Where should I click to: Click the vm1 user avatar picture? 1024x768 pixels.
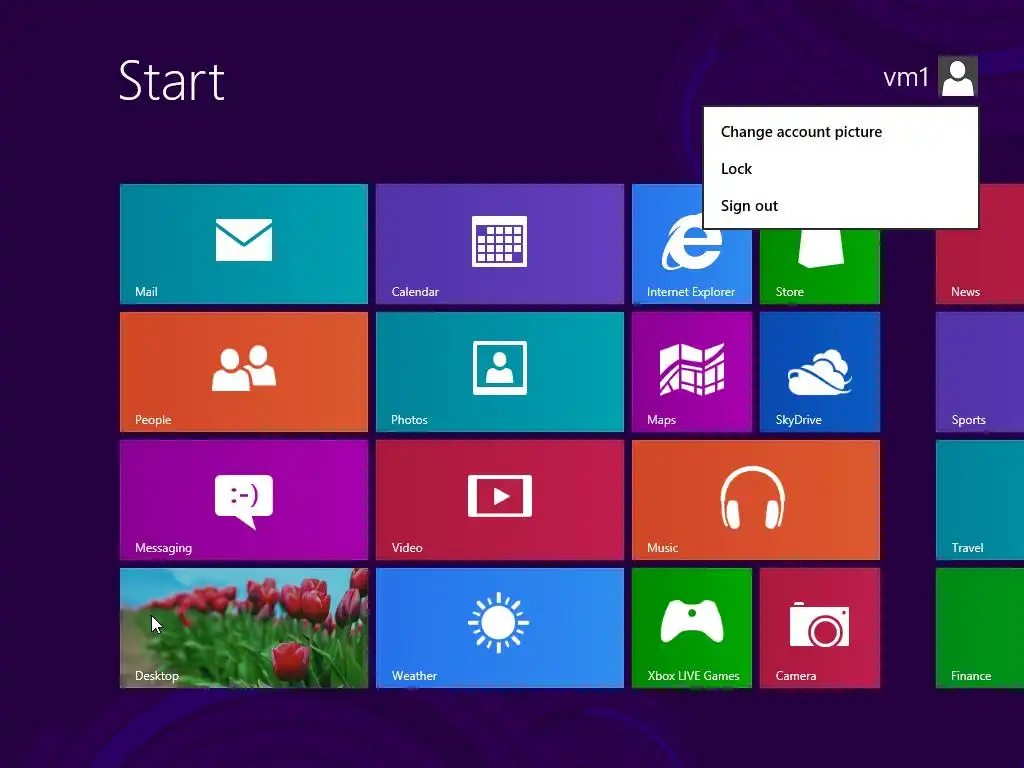tap(957, 77)
